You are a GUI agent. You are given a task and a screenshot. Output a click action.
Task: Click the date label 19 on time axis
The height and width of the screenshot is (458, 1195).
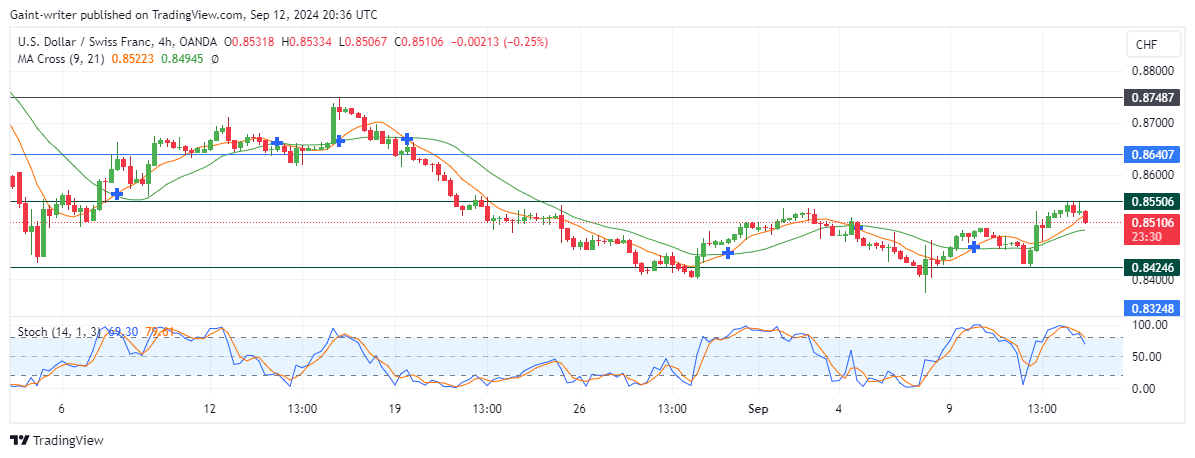395,409
